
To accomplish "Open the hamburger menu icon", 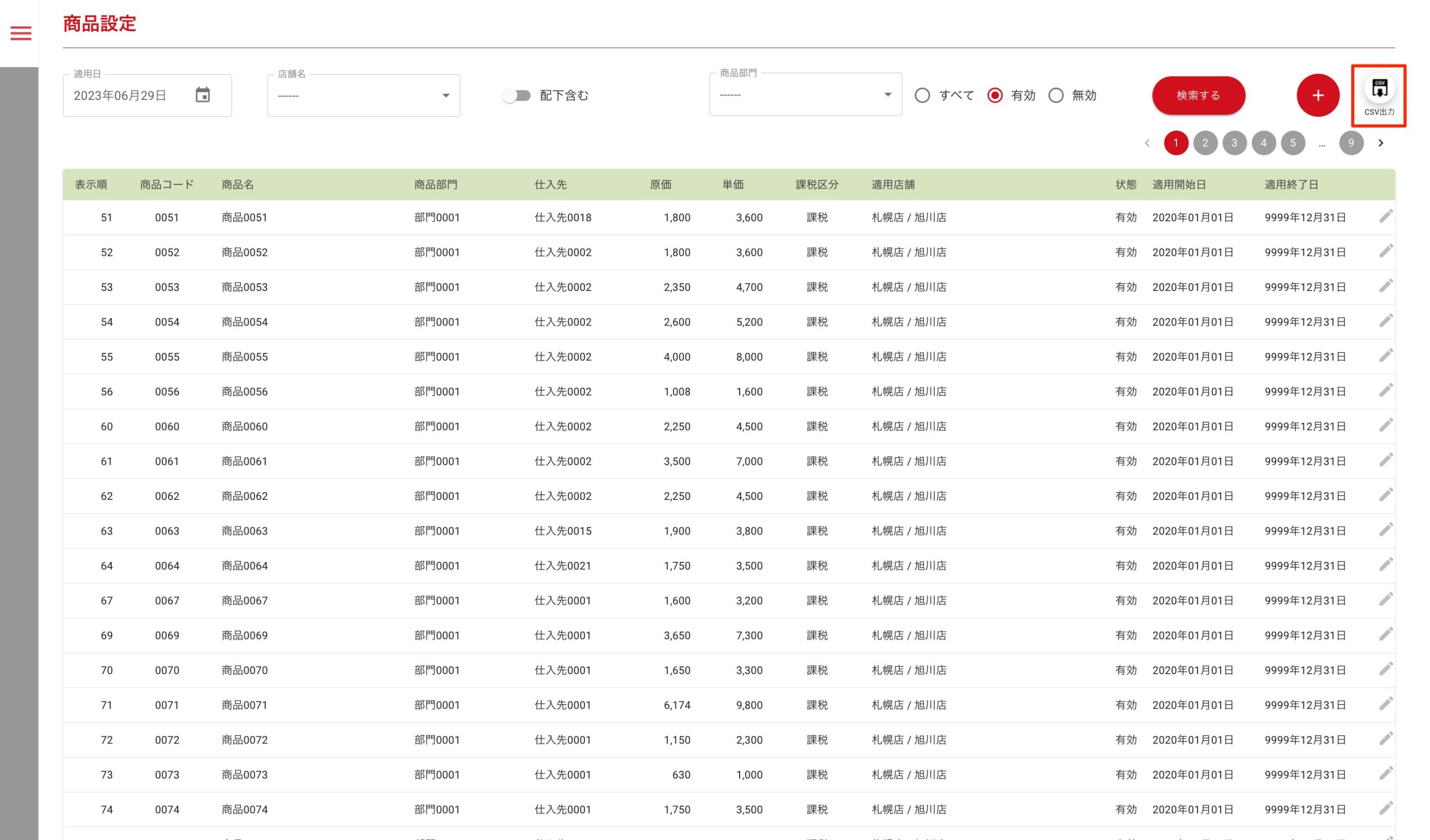I will [21, 33].
